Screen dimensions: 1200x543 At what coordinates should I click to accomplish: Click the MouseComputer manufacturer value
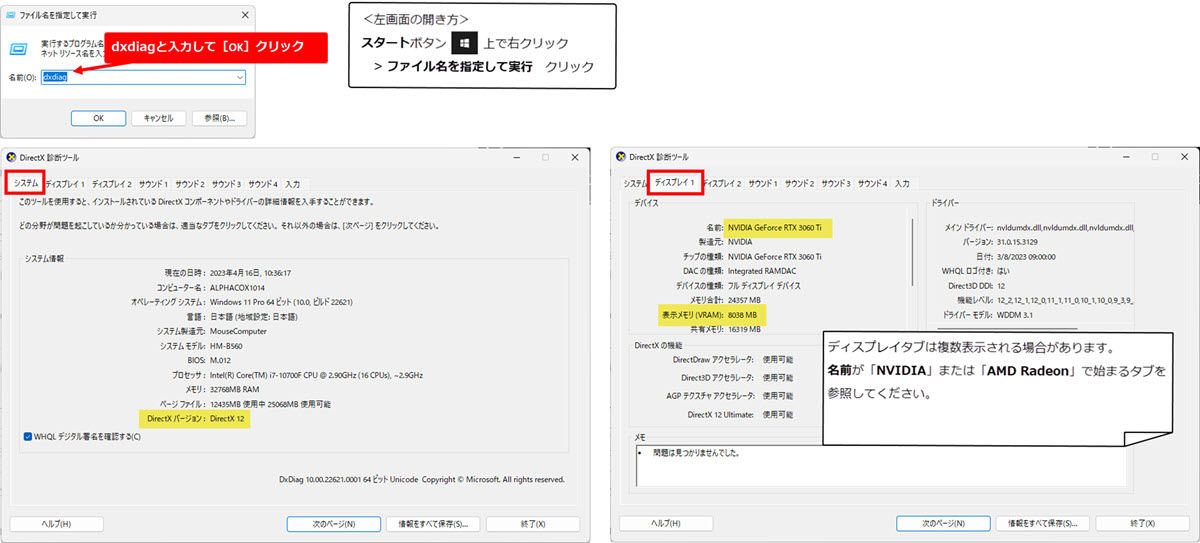point(236,331)
